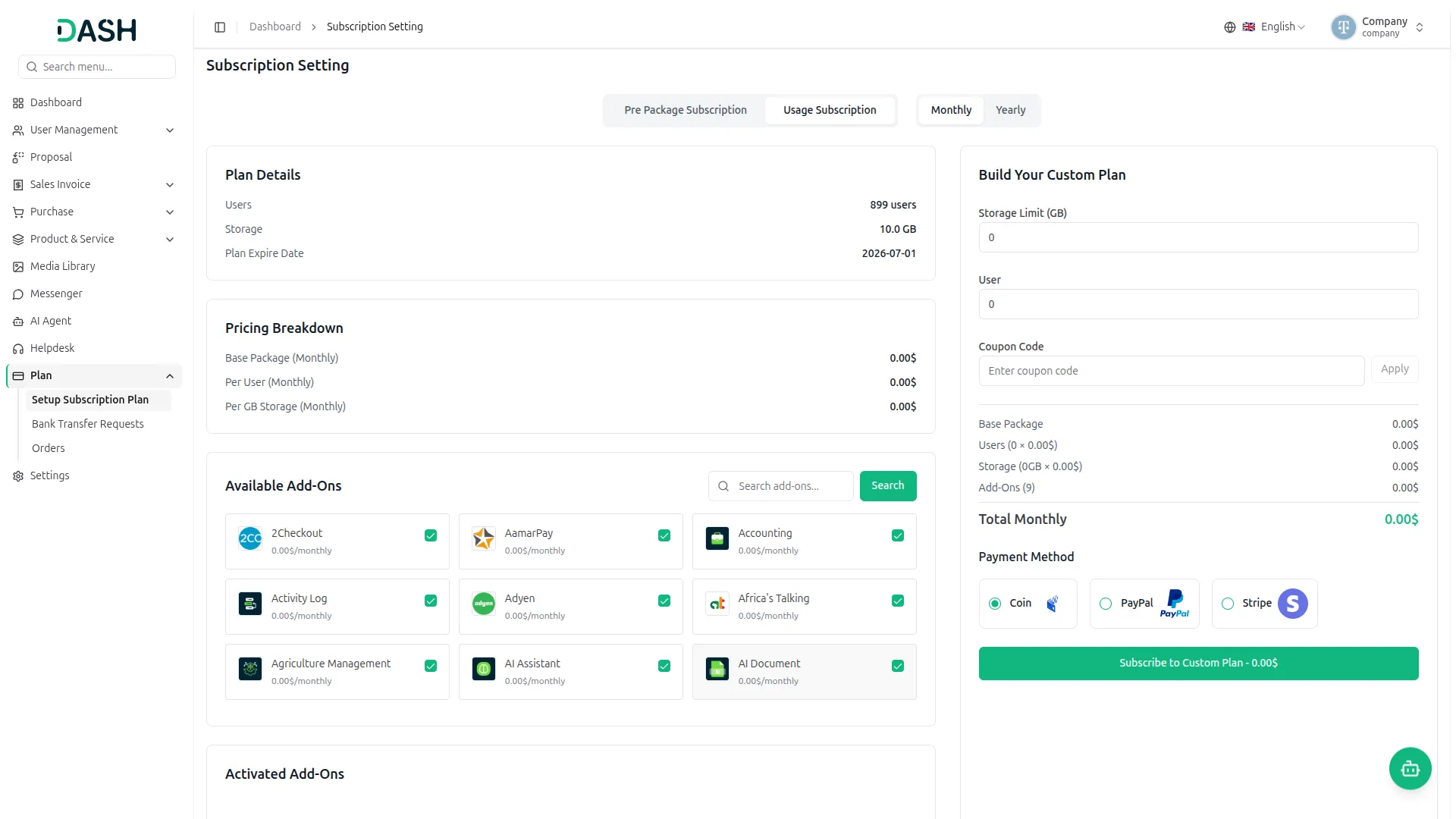
Task: Click the Storage Limit (GB) input field
Action: 1198,237
